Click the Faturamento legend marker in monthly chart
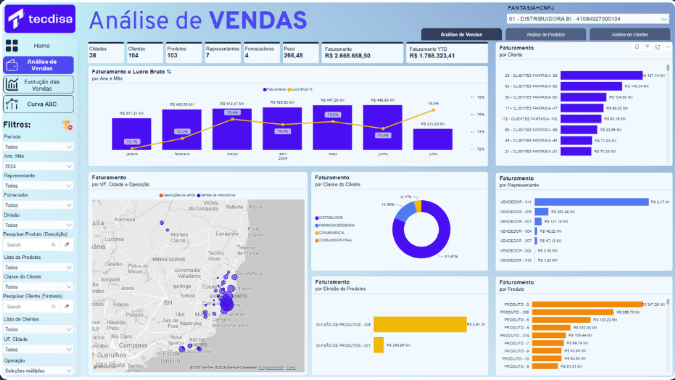This screenshot has width=675, height=380. click(264, 90)
